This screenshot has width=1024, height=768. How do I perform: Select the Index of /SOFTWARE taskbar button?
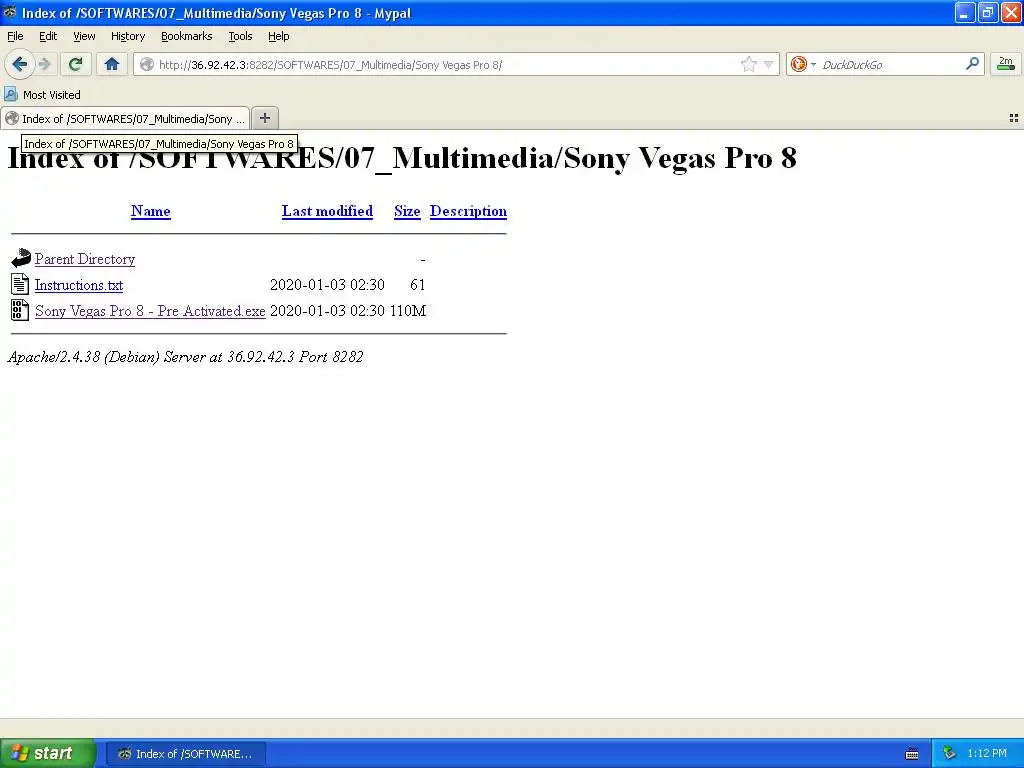185,754
